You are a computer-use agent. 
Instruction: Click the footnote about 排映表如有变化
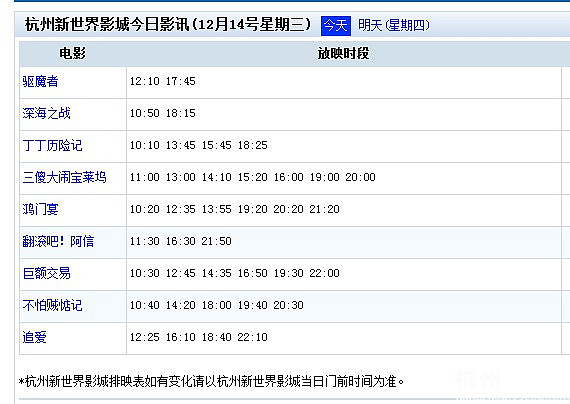coord(212,381)
